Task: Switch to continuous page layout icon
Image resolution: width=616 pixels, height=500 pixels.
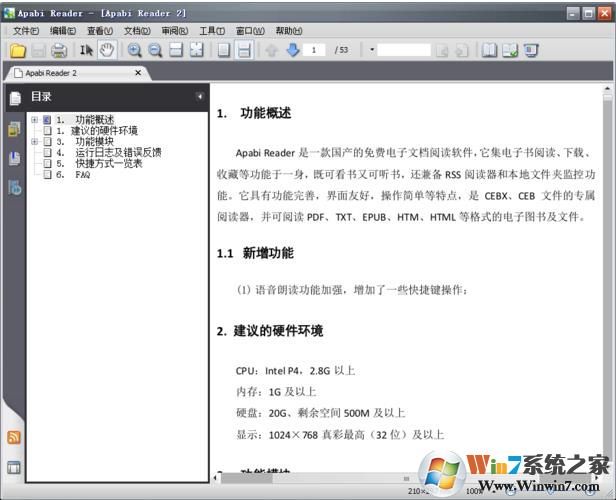Action: [x=244, y=50]
